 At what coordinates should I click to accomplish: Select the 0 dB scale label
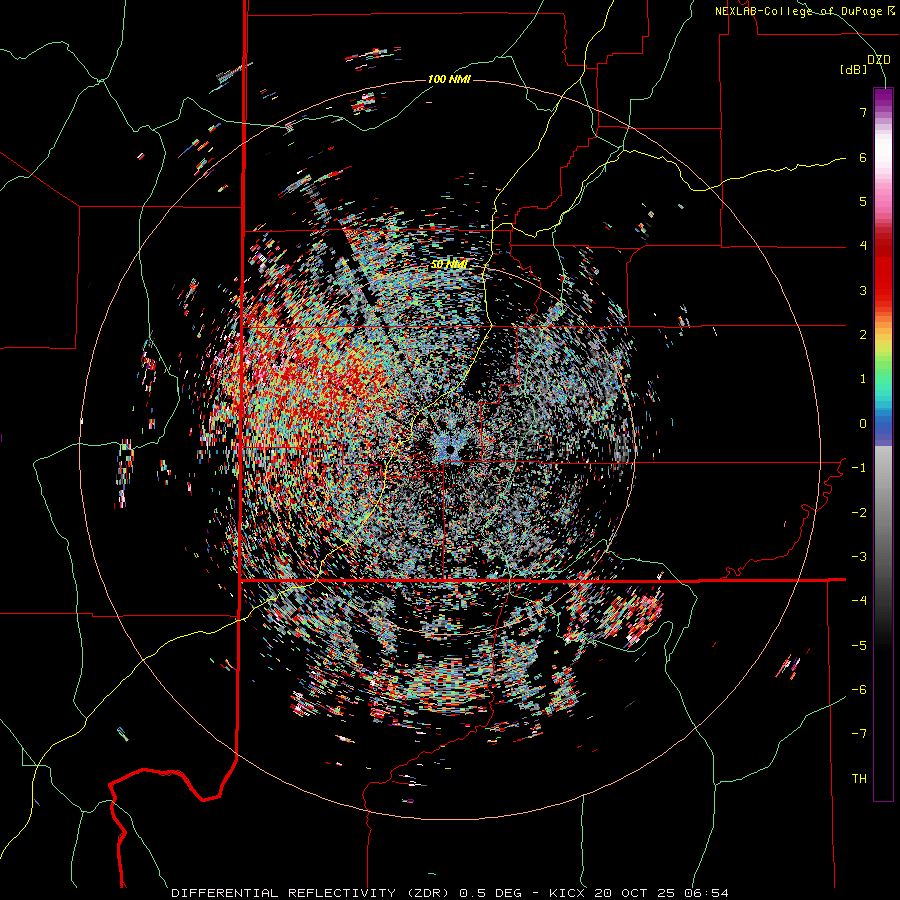(863, 424)
